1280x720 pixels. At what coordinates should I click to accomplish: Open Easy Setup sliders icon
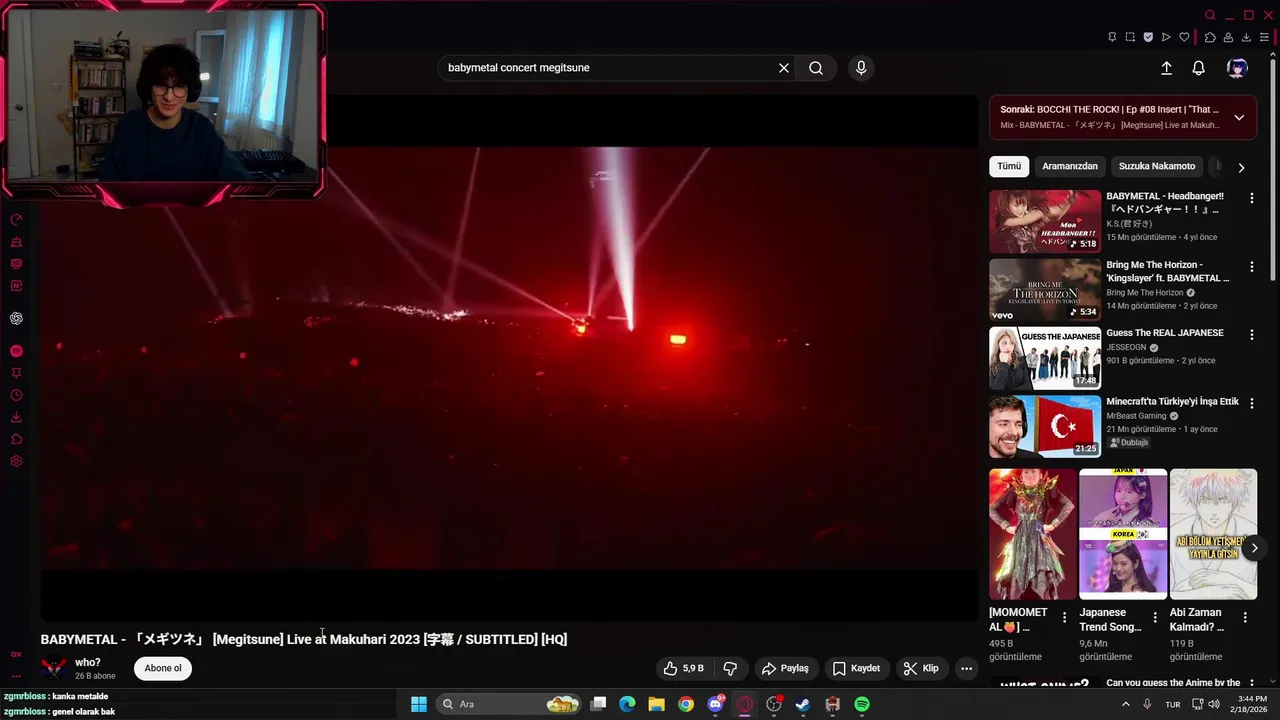point(1264,37)
